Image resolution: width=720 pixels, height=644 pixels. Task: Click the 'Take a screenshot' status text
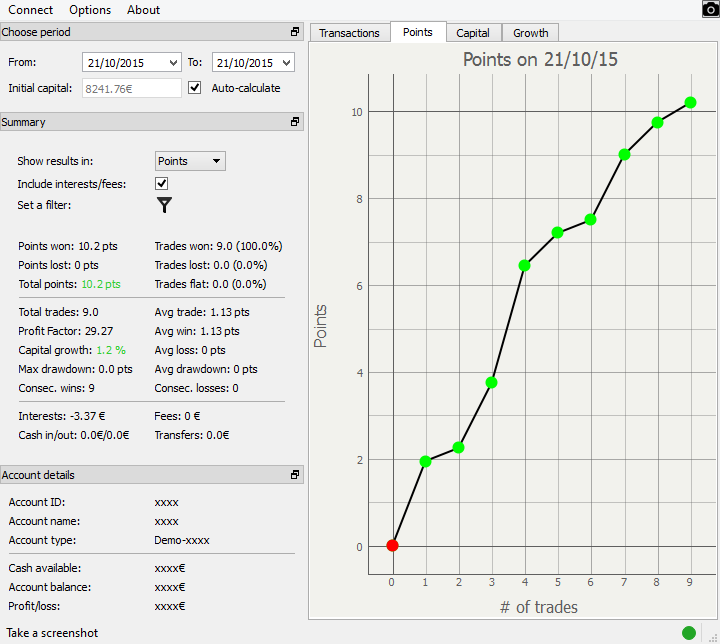click(52, 633)
